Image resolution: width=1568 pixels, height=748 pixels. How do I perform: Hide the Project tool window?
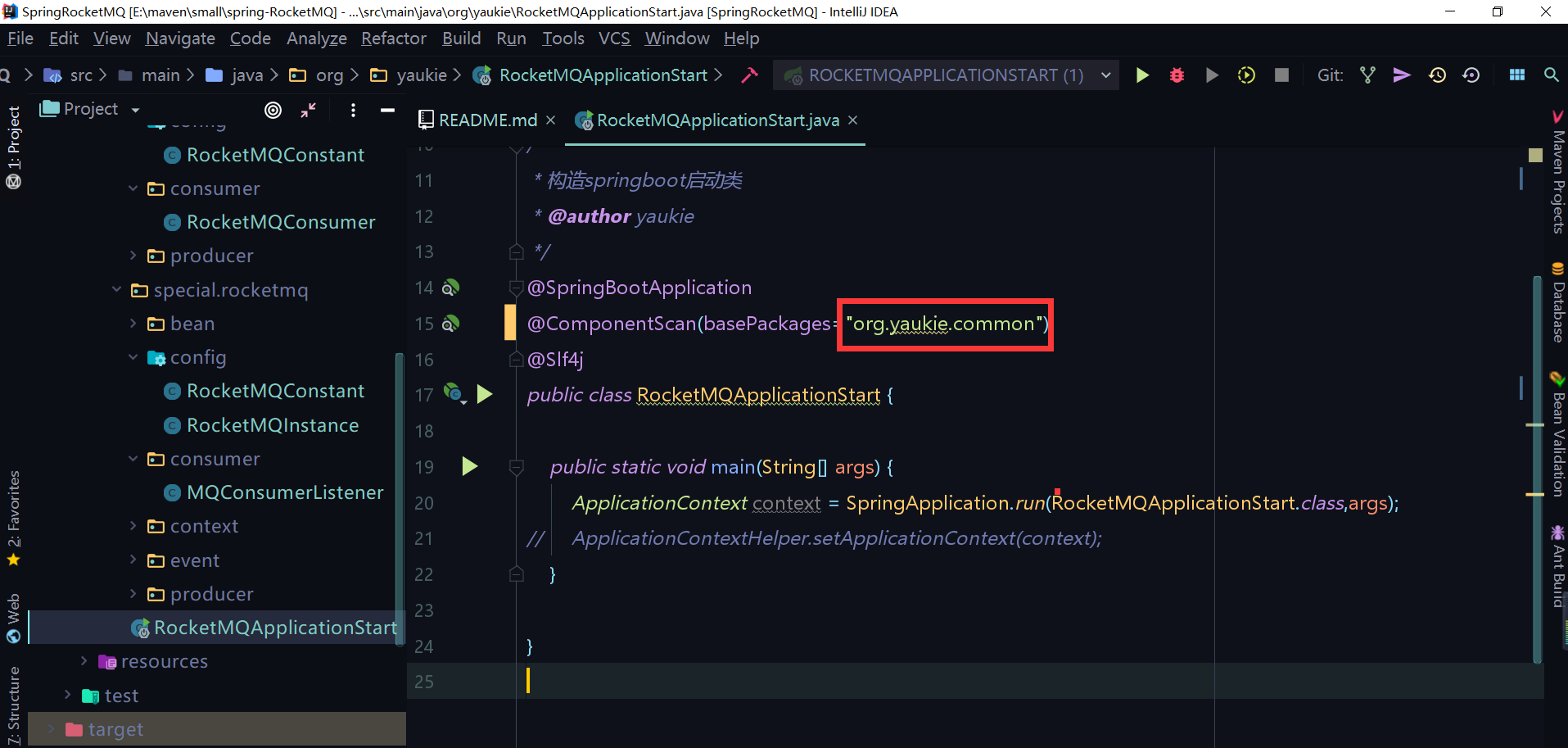coord(387,110)
